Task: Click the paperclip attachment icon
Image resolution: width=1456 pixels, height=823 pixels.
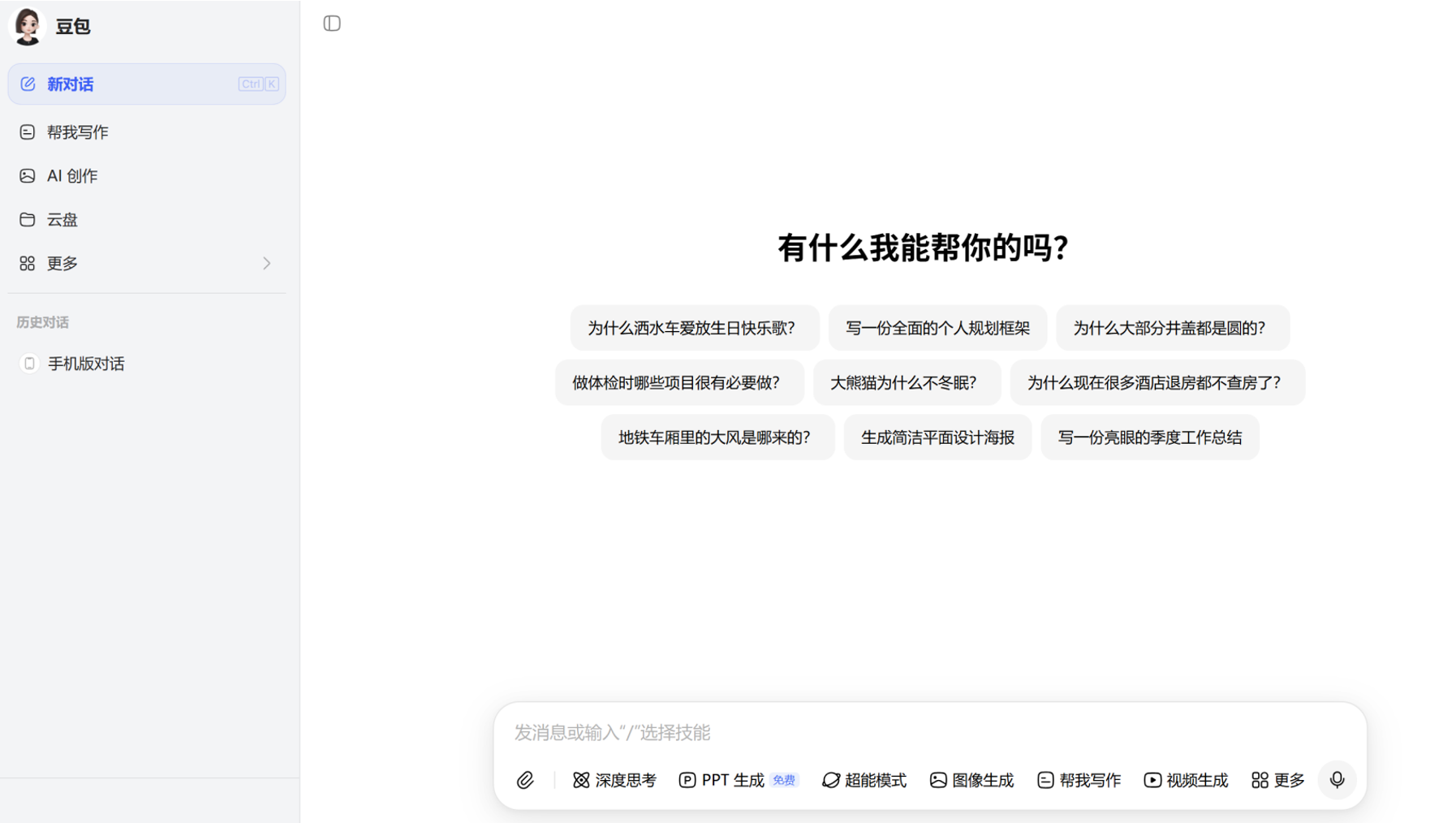Action: tap(525, 780)
